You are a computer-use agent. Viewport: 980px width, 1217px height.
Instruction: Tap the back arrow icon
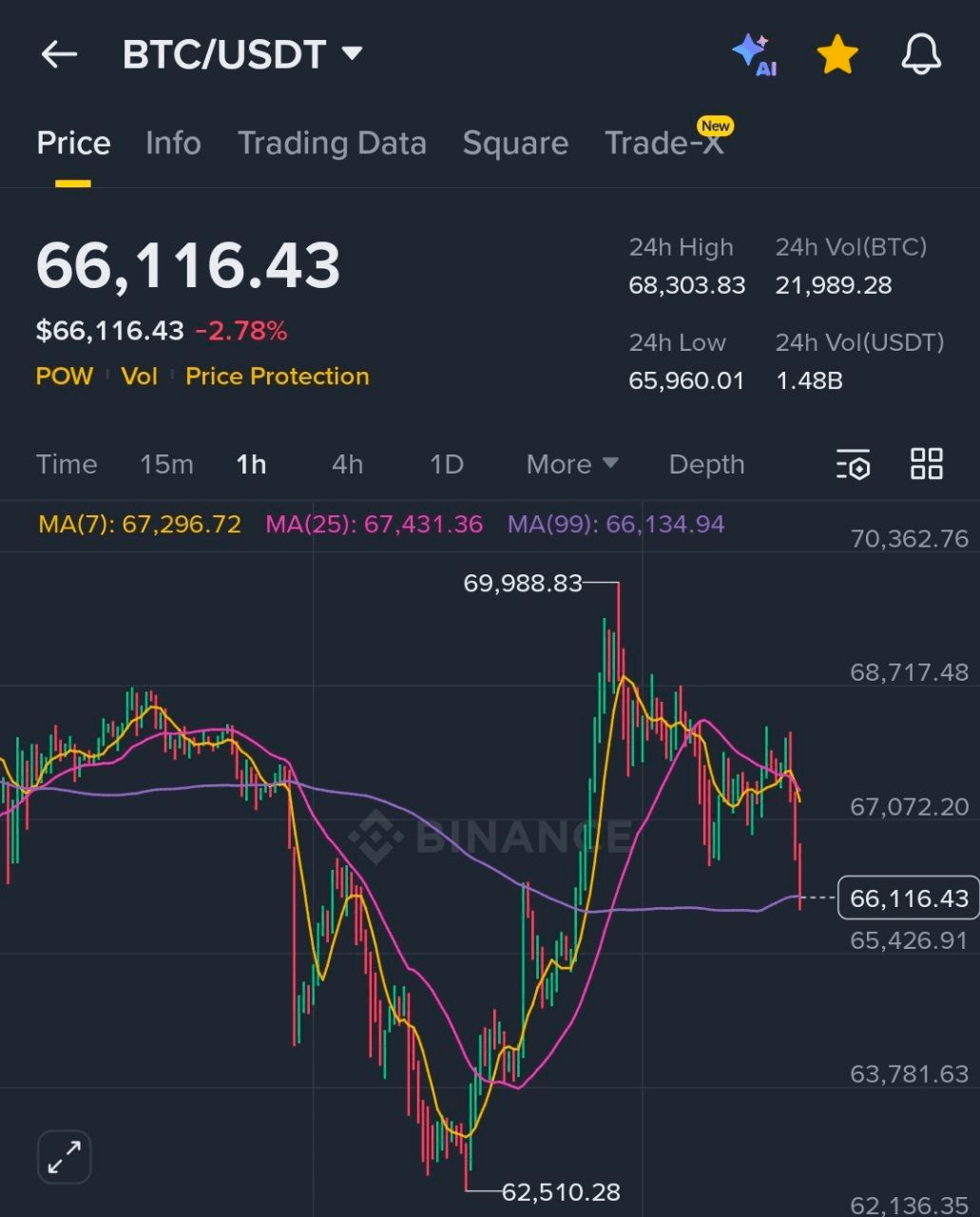tap(59, 54)
